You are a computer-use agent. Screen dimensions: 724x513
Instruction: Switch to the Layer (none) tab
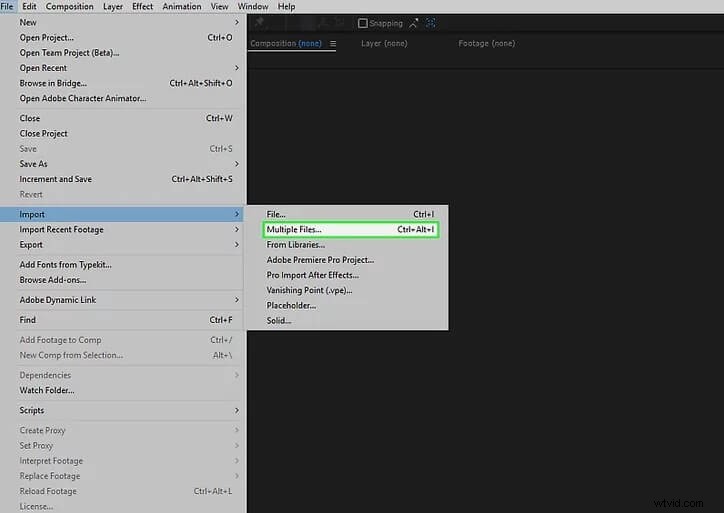[384, 43]
